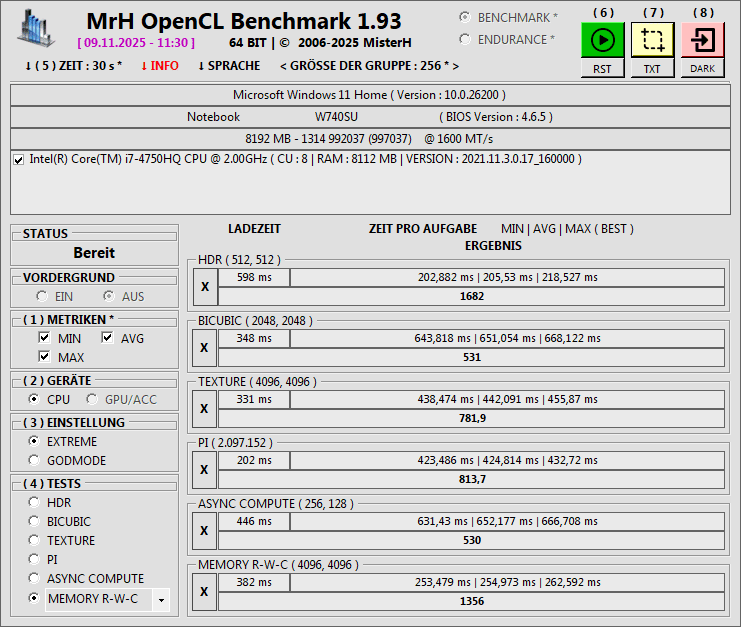Select the BICUBIC test radio button
The image size is (741, 627).
tap(34, 521)
